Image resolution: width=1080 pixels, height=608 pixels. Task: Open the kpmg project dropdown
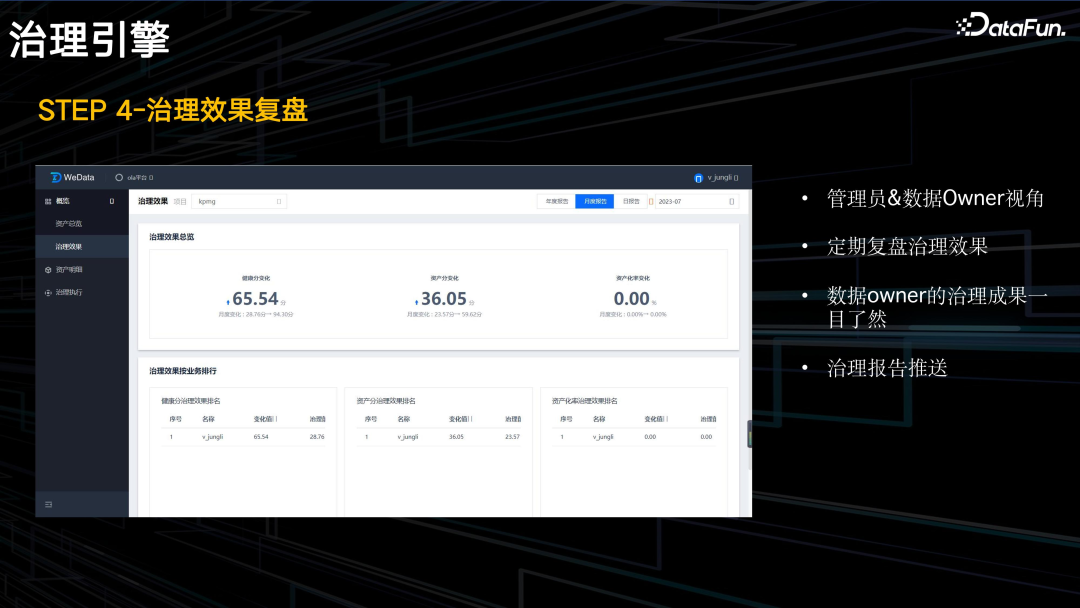240,201
